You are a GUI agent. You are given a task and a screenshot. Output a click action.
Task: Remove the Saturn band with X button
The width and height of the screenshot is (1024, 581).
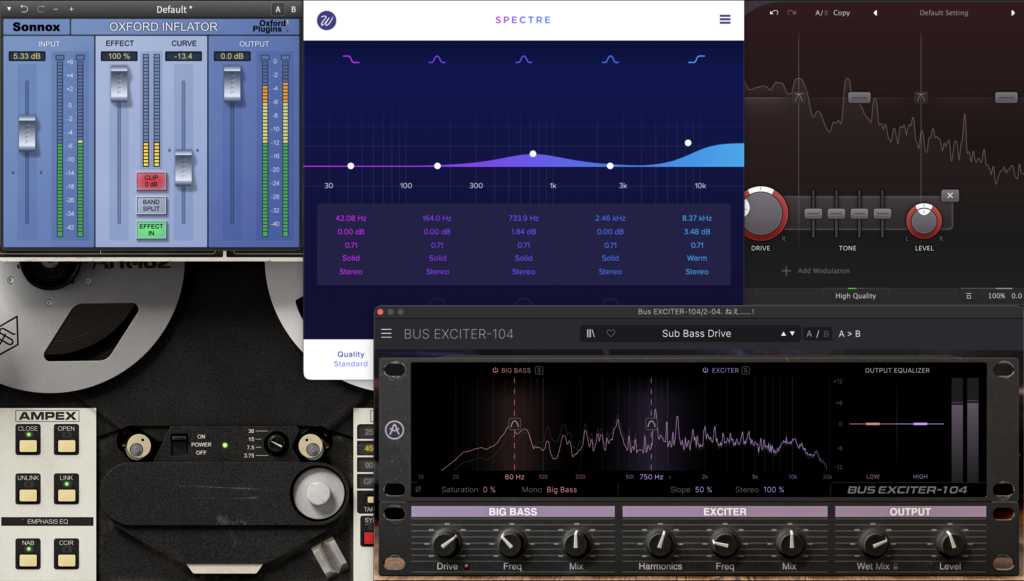(x=950, y=195)
